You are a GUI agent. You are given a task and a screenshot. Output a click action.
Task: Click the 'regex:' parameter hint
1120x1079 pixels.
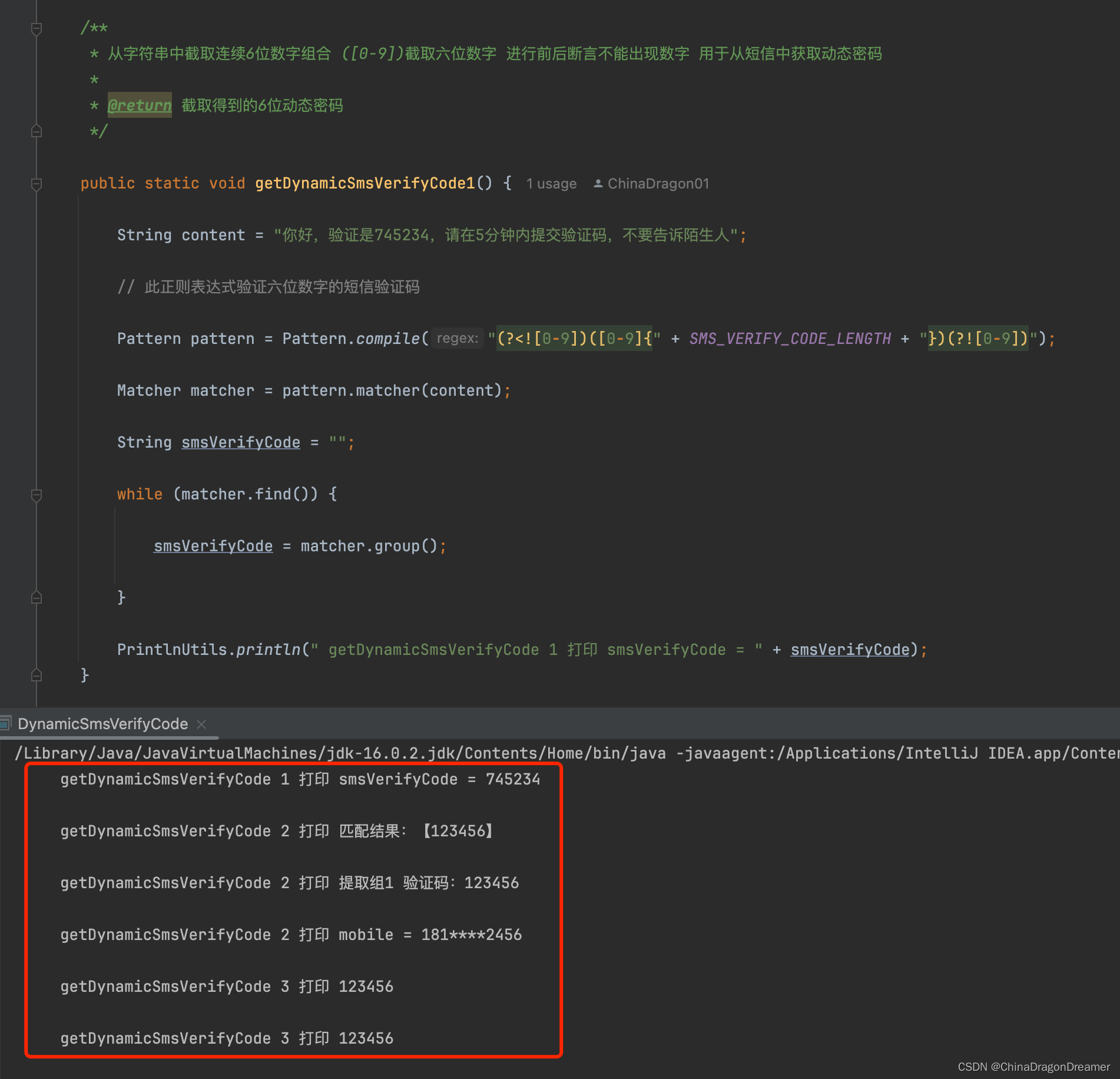pyautogui.click(x=458, y=338)
